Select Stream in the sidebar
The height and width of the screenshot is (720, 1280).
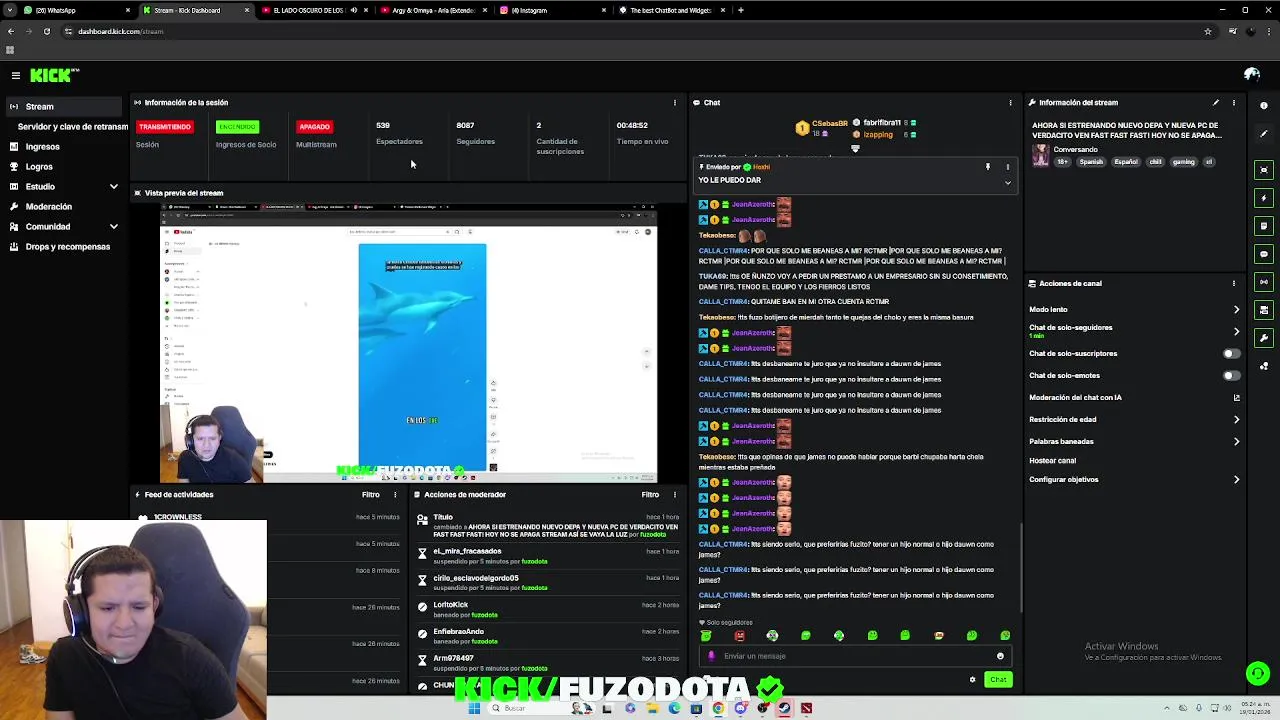click(x=64, y=106)
